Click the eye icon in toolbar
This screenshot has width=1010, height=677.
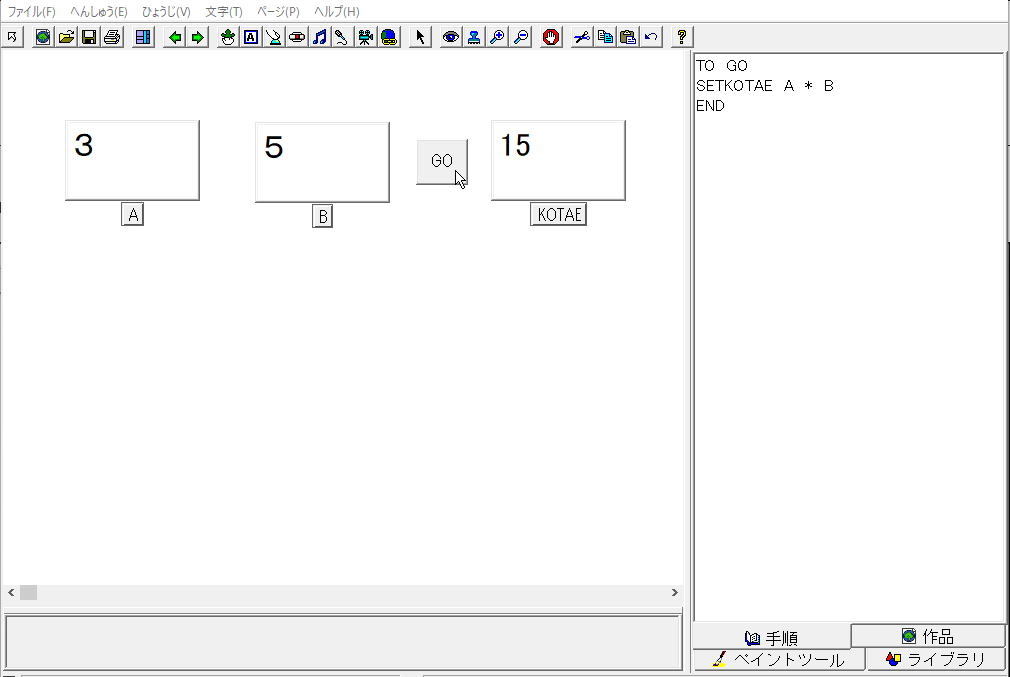click(451, 37)
